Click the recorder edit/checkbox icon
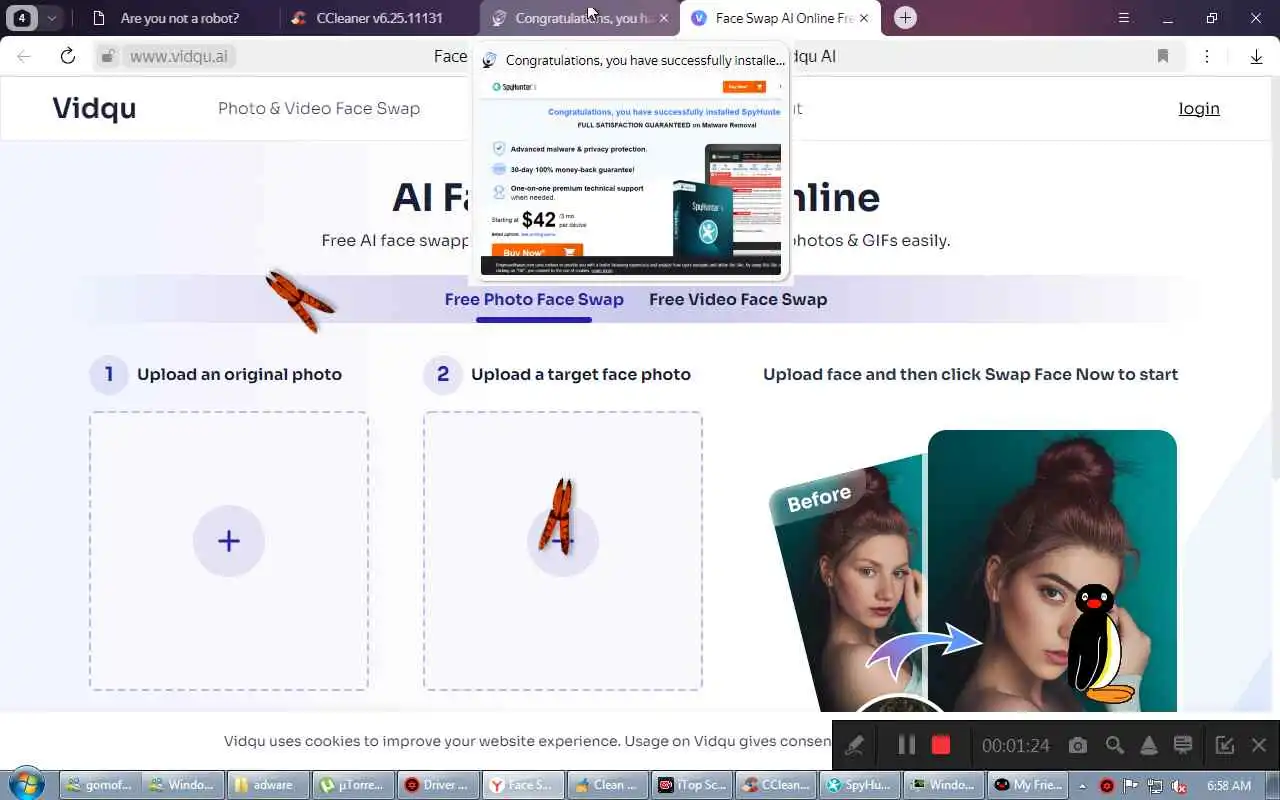Viewport: 1280px width, 800px height. point(1224,745)
